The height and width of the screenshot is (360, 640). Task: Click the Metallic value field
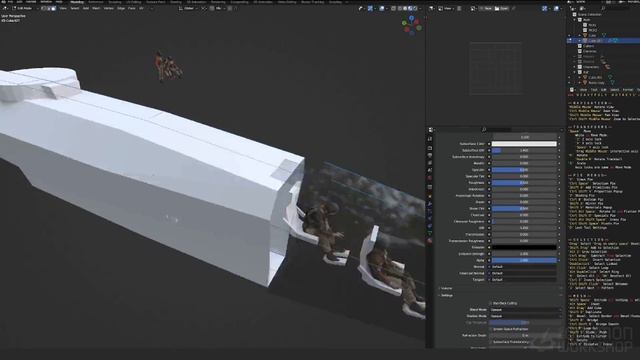(524, 163)
